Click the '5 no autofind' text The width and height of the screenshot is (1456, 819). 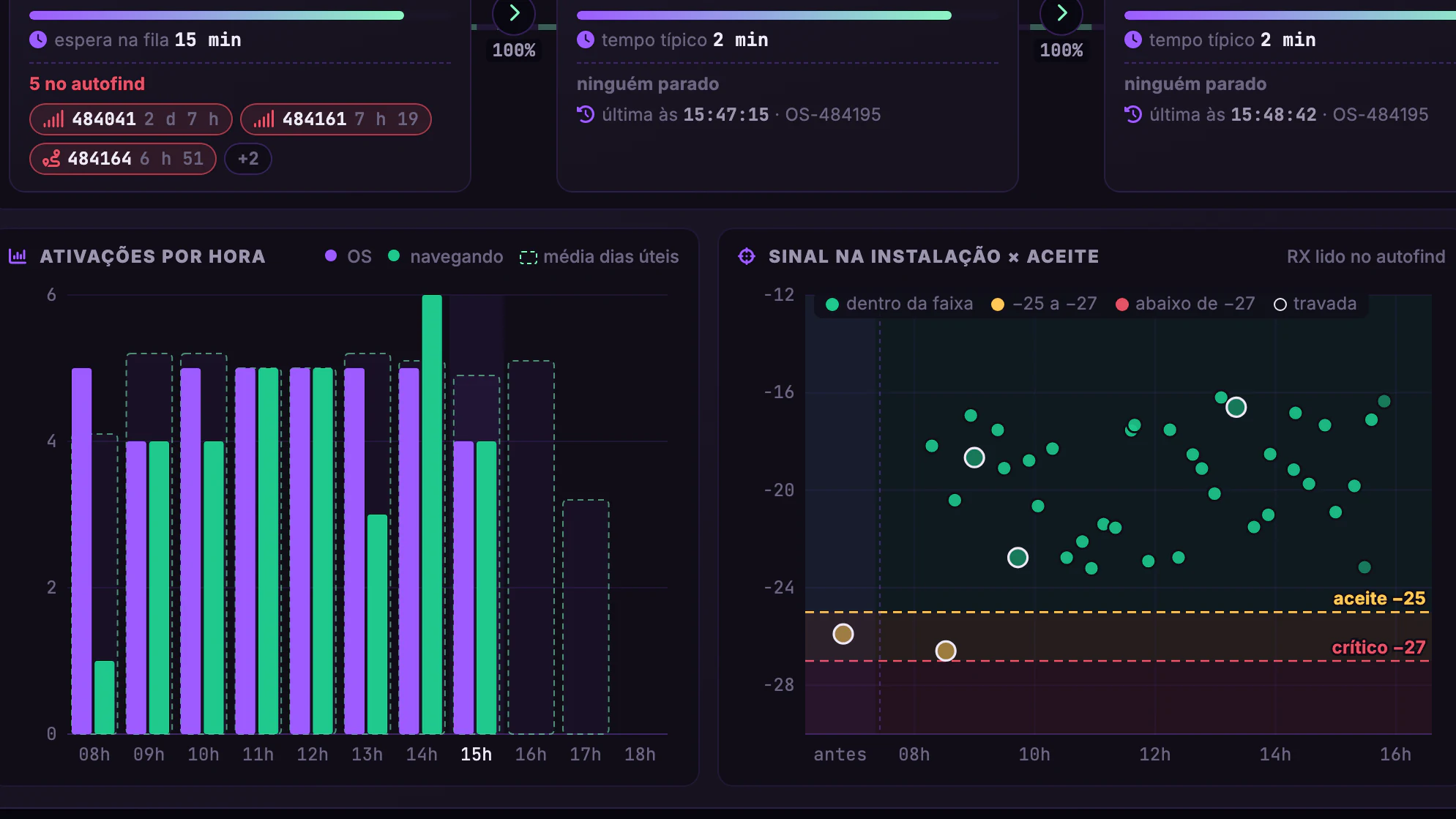click(x=87, y=84)
